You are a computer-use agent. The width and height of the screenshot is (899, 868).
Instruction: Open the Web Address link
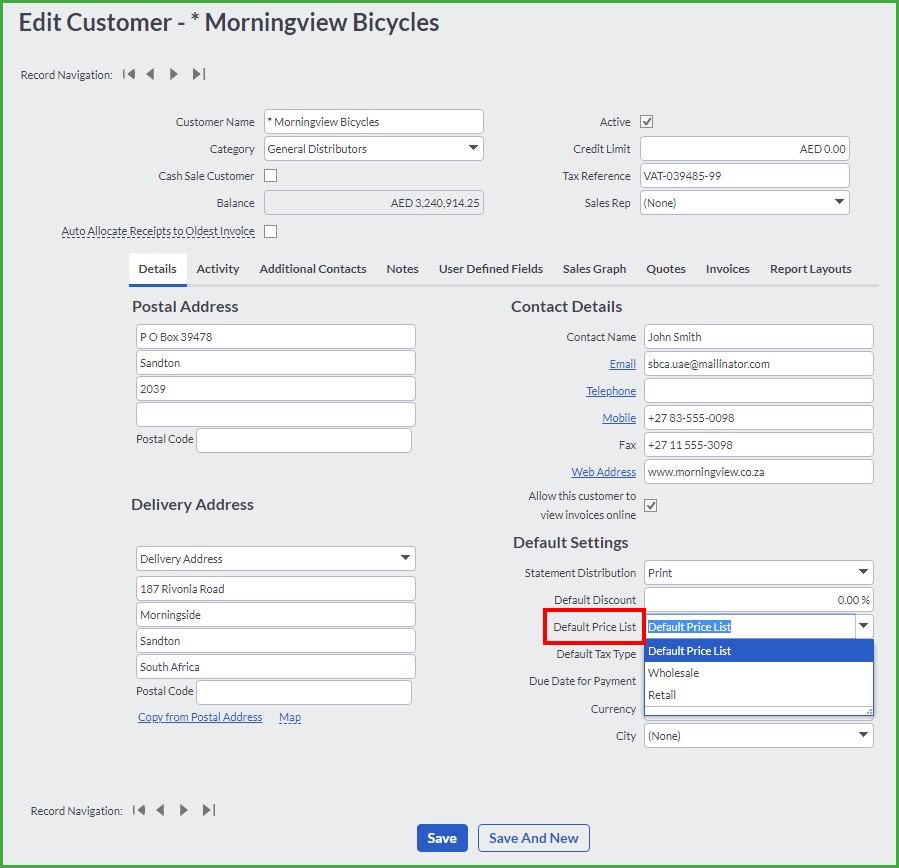coord(604,472)
